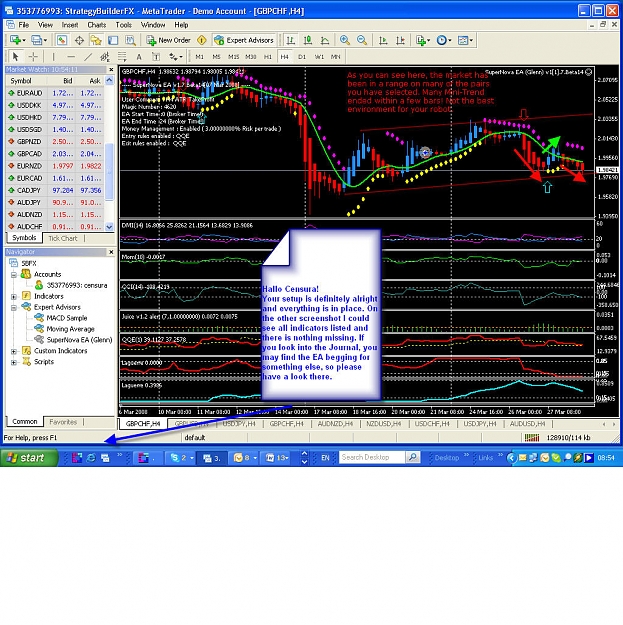Switch to Navigator Favorites tab
This screenshot has height=625, width=623.
click(x=63, y=422)
